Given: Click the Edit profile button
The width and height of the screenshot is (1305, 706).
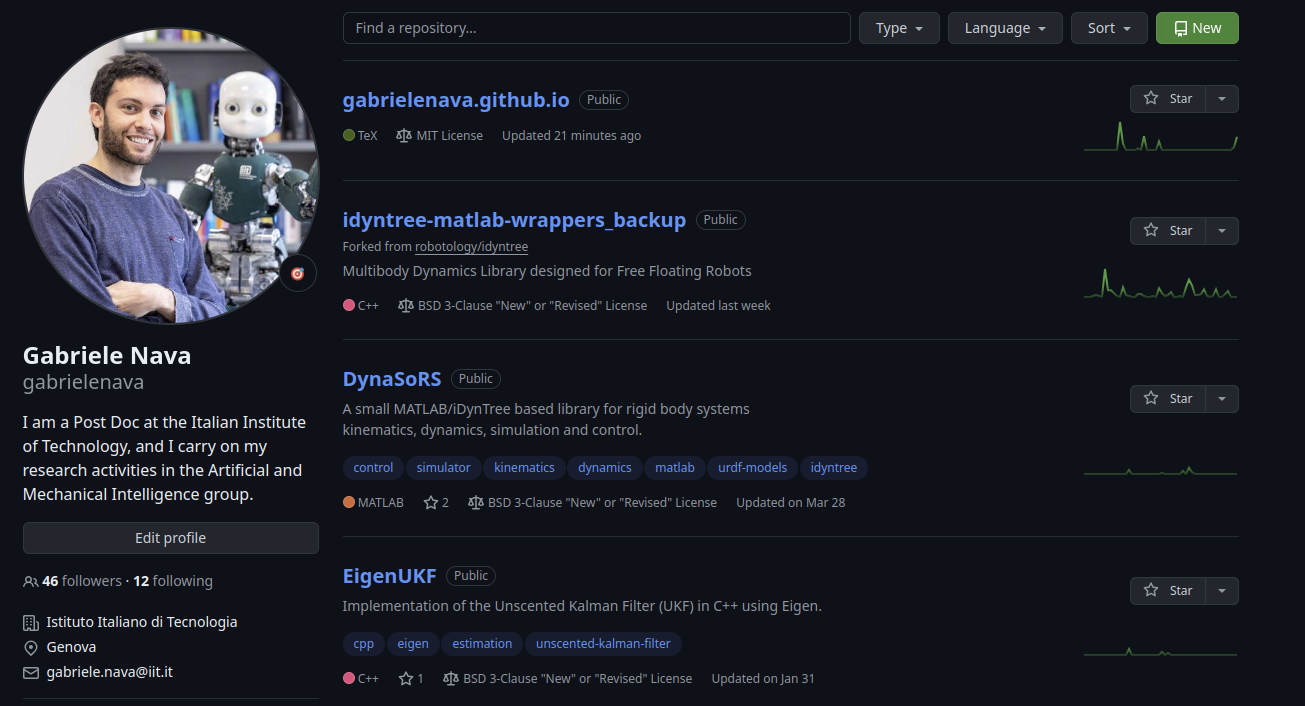Looking at the screenshot, I should point(170,537).
